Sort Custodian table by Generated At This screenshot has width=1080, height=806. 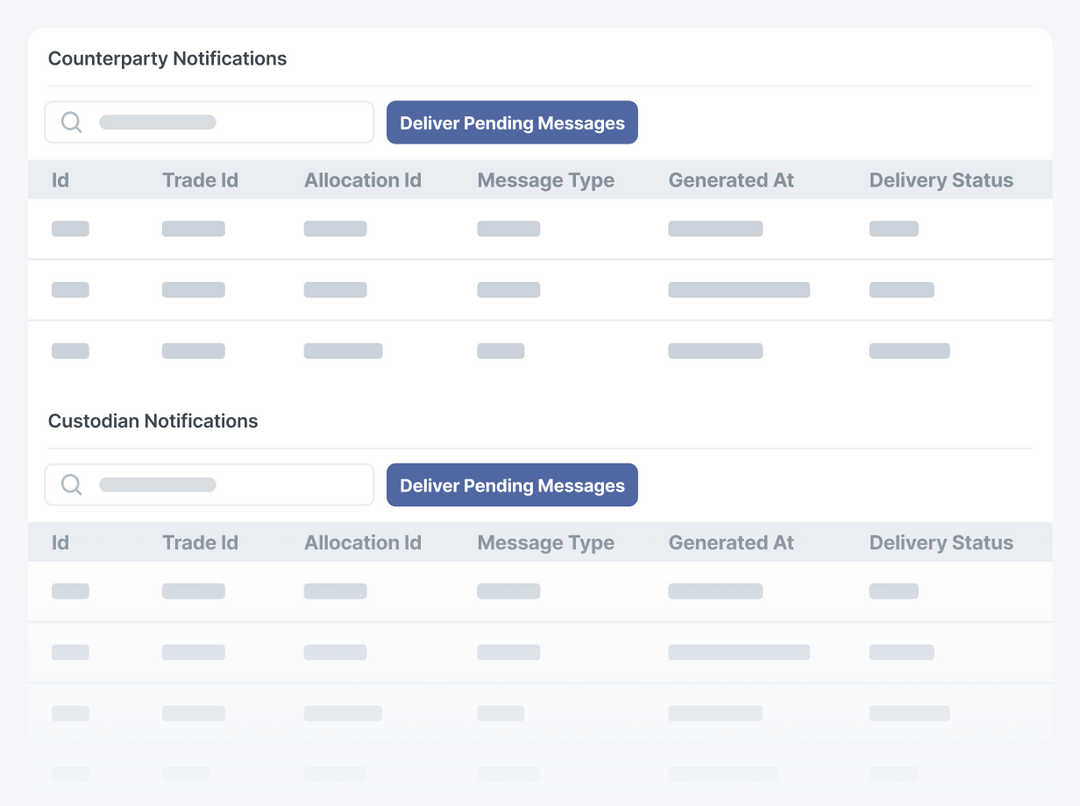(x=731, y=543)
